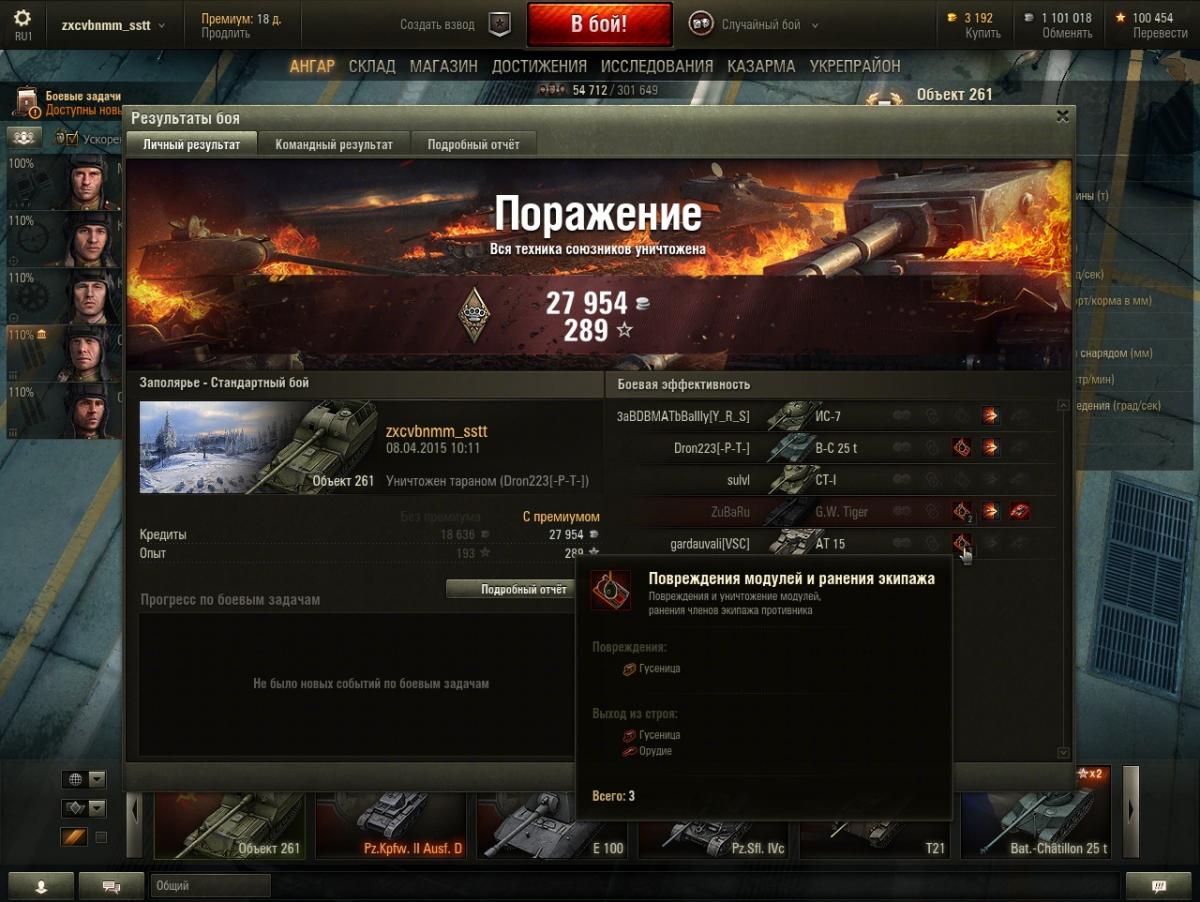Click damage dealt icon in ИС-7 row
Screen dimensions: 1200x902
point(990,415)
